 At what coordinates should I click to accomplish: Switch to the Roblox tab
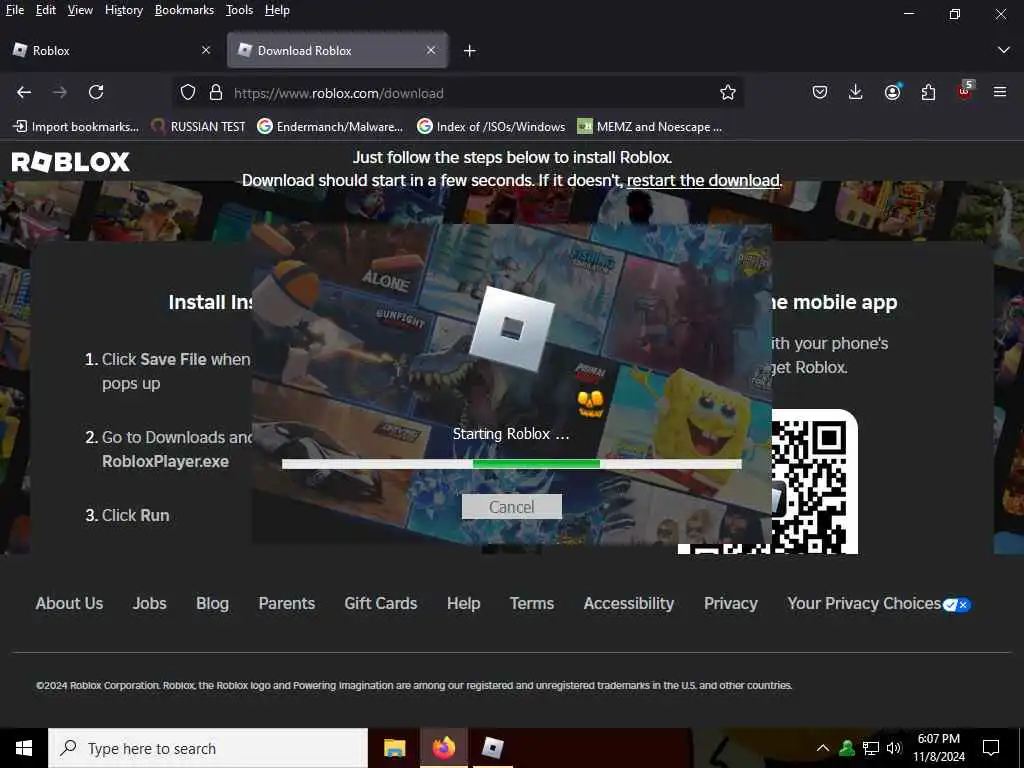point(111,50)
